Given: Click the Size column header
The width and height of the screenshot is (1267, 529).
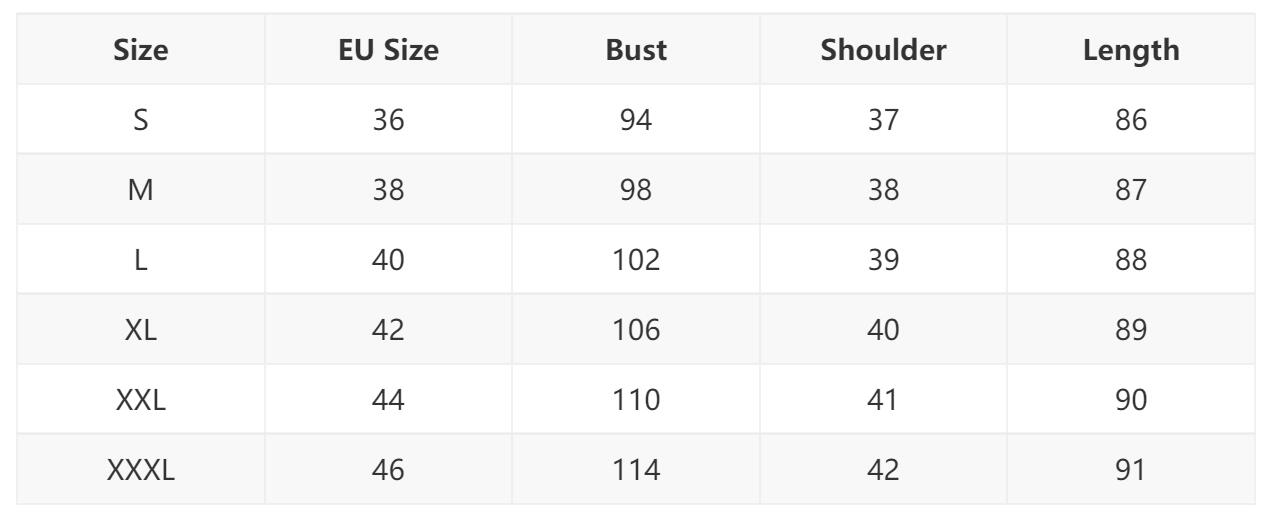Looking at the screenshot, I should [x=141, y=51].
